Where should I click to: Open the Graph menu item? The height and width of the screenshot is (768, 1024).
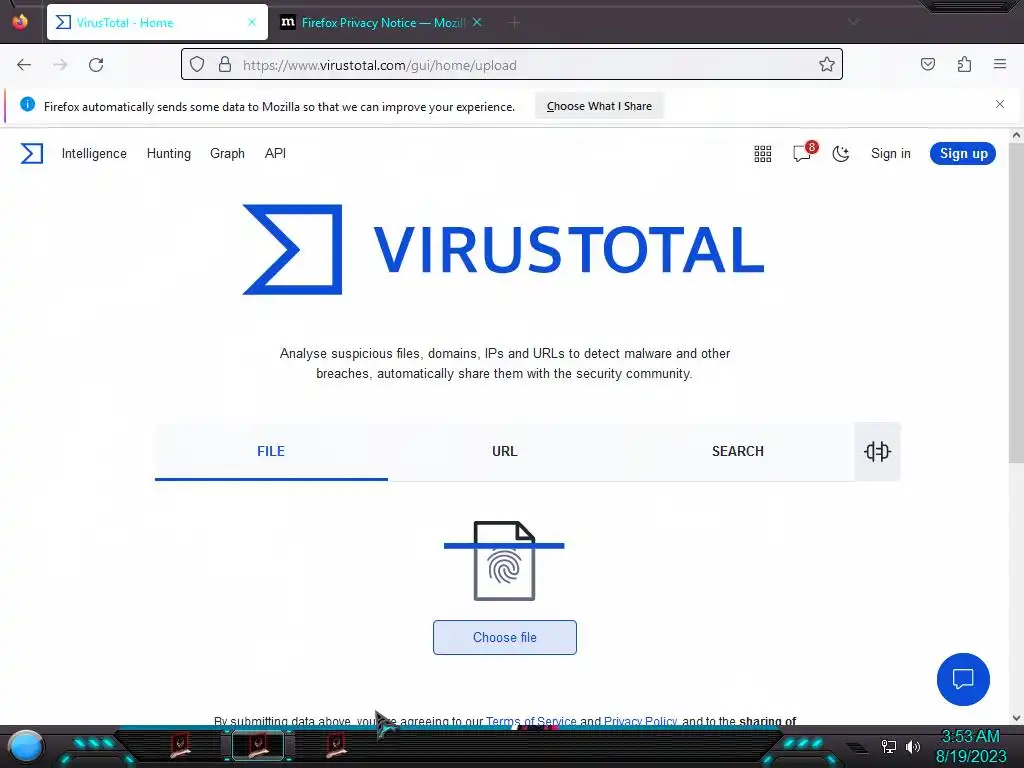(227, 153)
